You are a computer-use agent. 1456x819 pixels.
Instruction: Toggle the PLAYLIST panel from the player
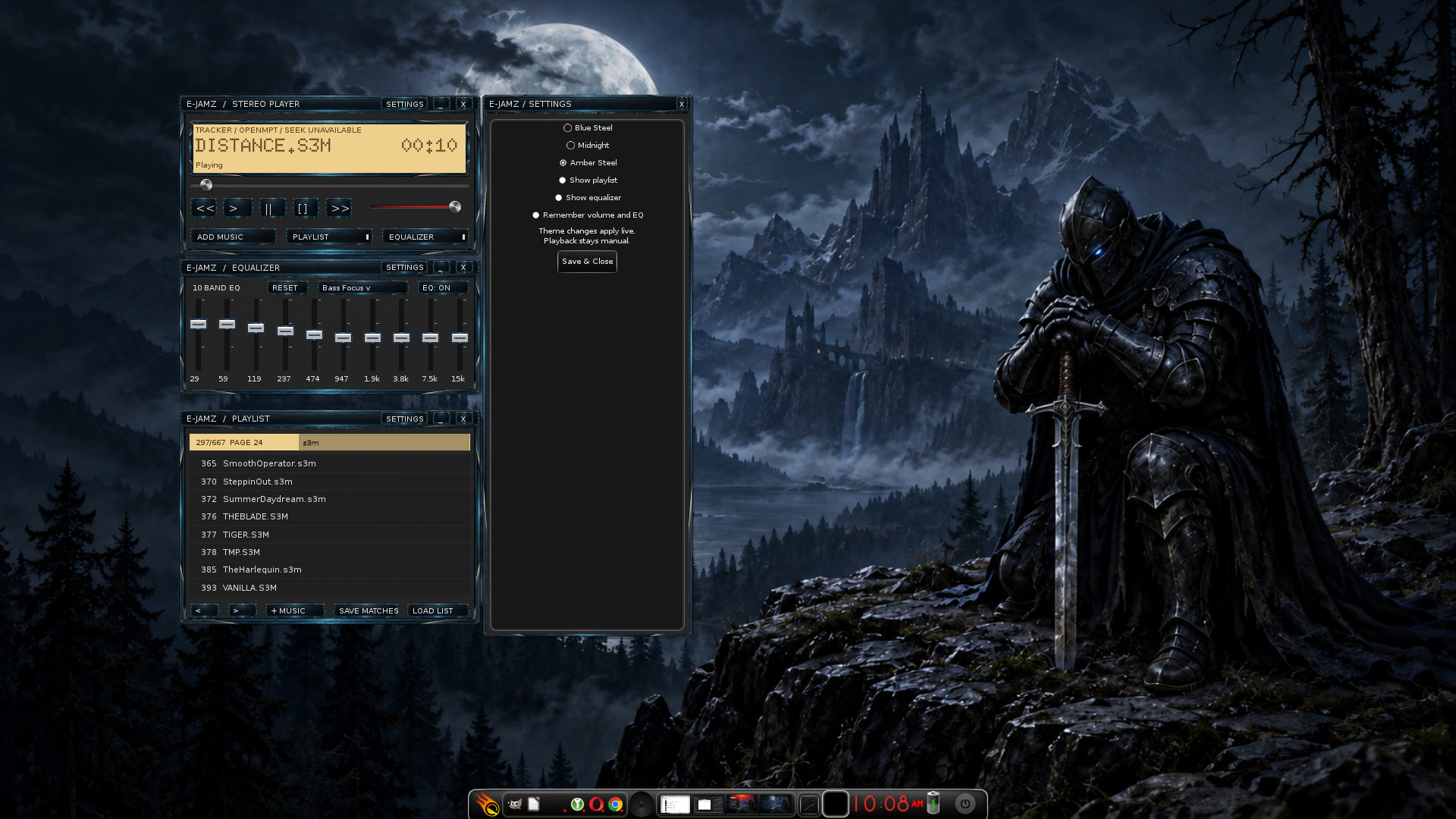329,237
